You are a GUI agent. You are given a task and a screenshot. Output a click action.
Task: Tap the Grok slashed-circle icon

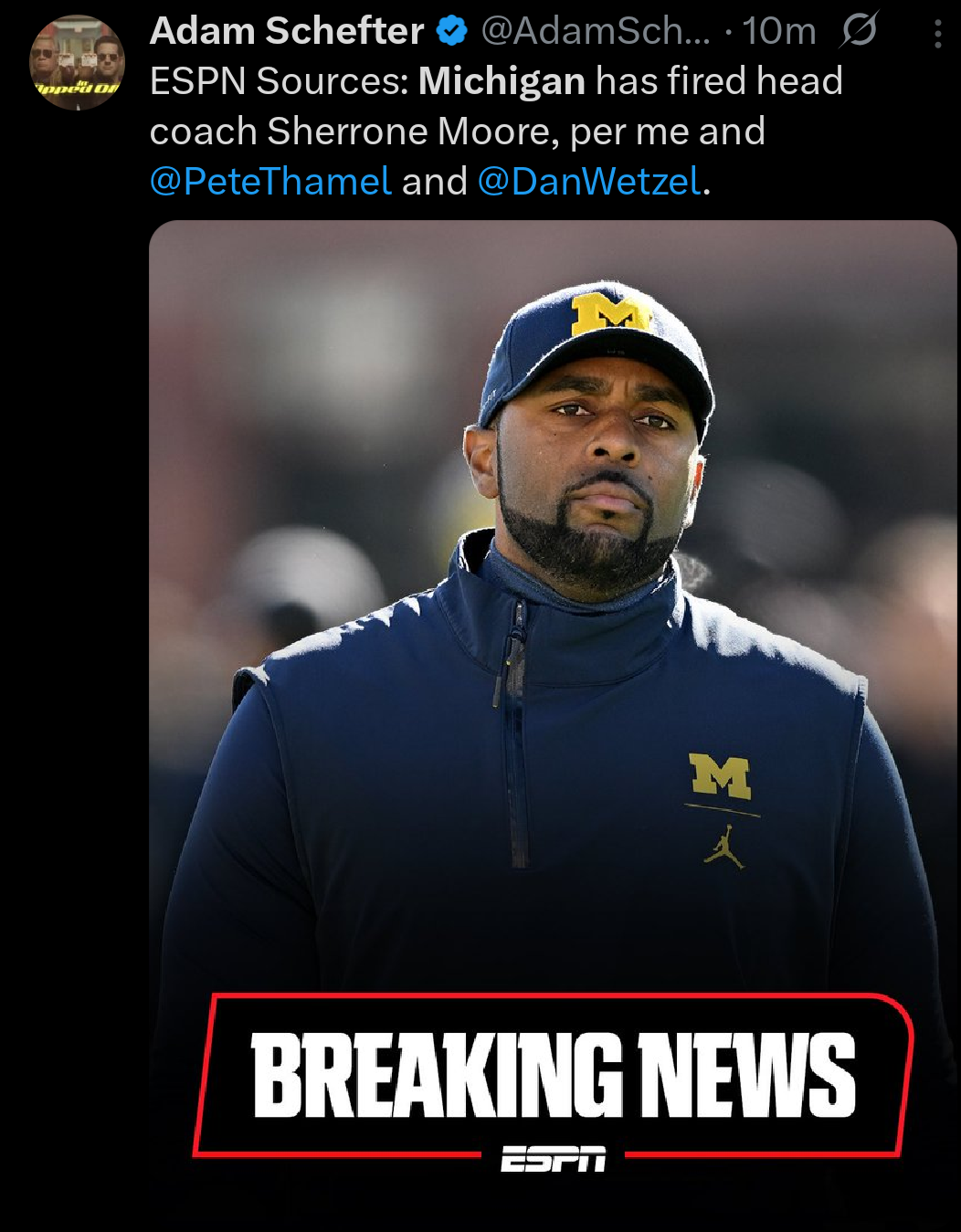coord(859,30)
